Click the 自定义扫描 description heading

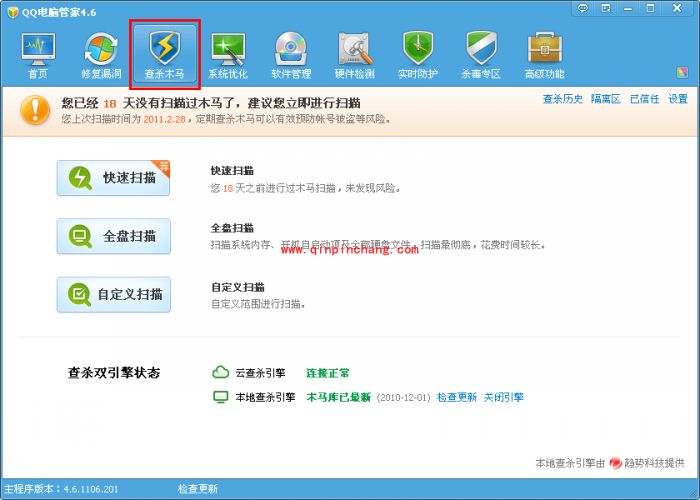238,287
